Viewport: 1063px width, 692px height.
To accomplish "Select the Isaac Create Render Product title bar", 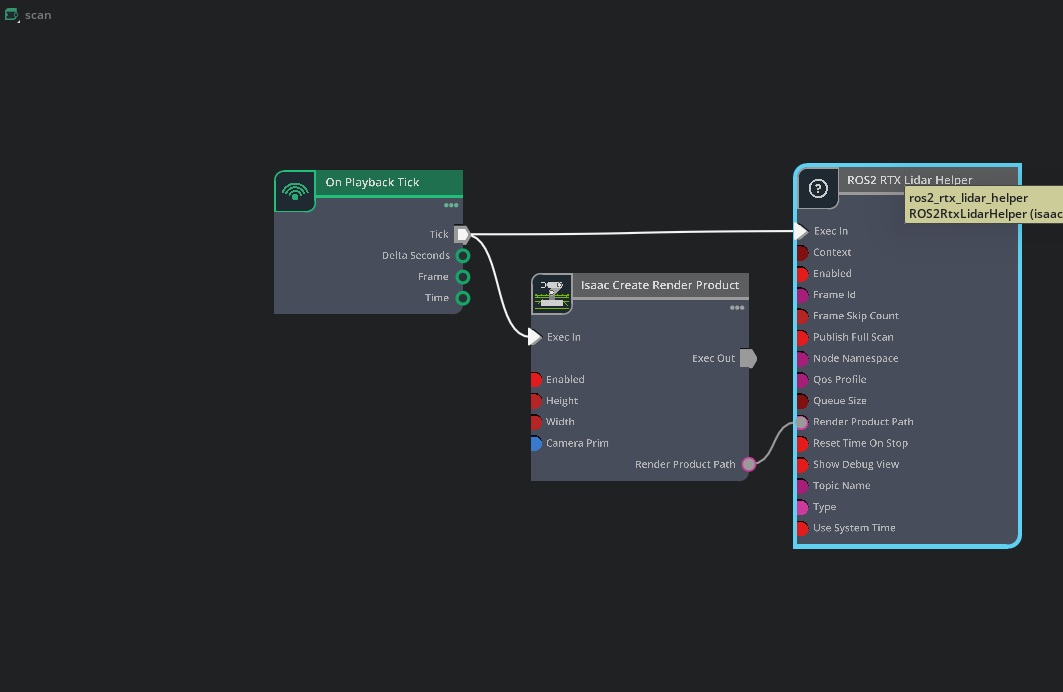I will (660, 285).
